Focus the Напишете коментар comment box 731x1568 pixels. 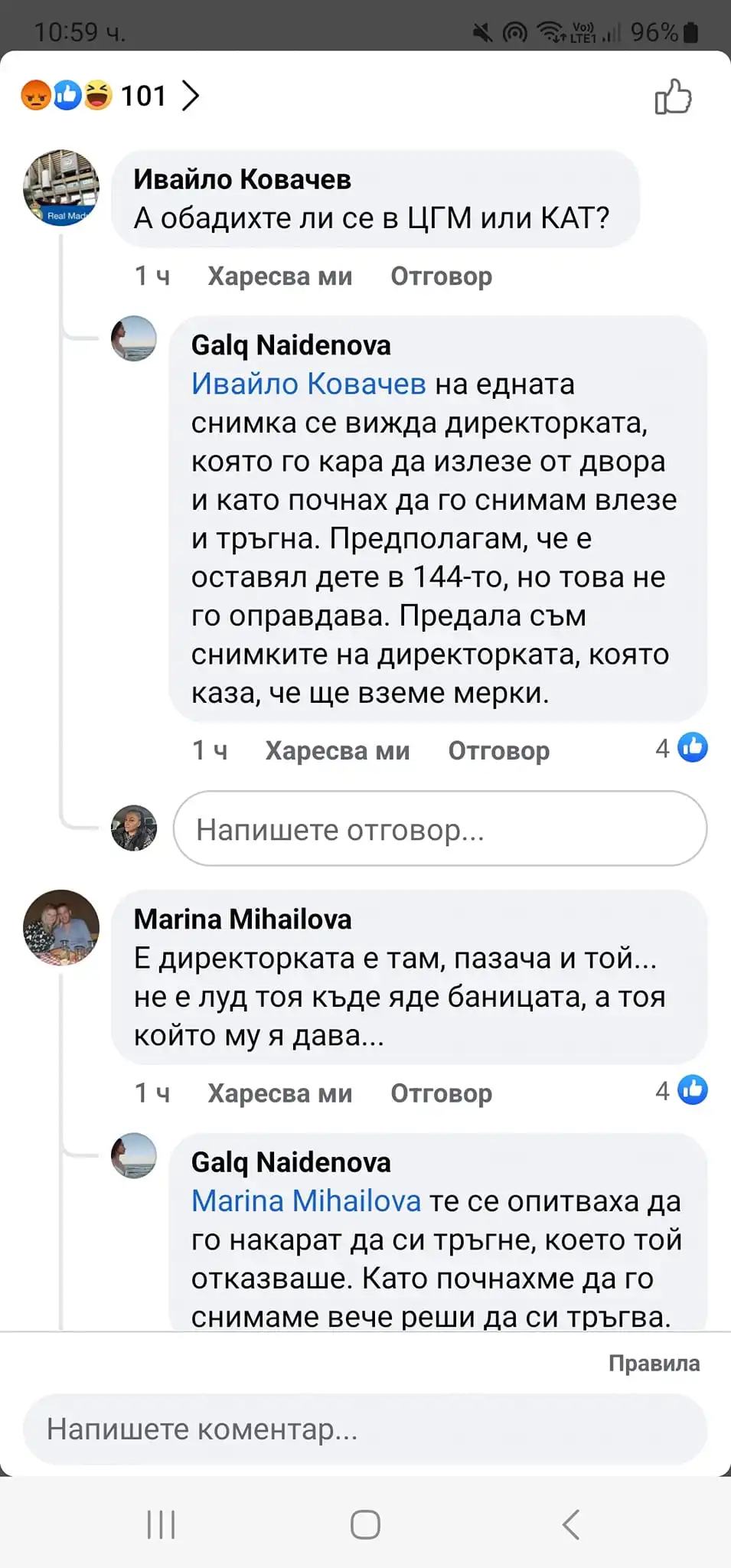coord(364,1429)
